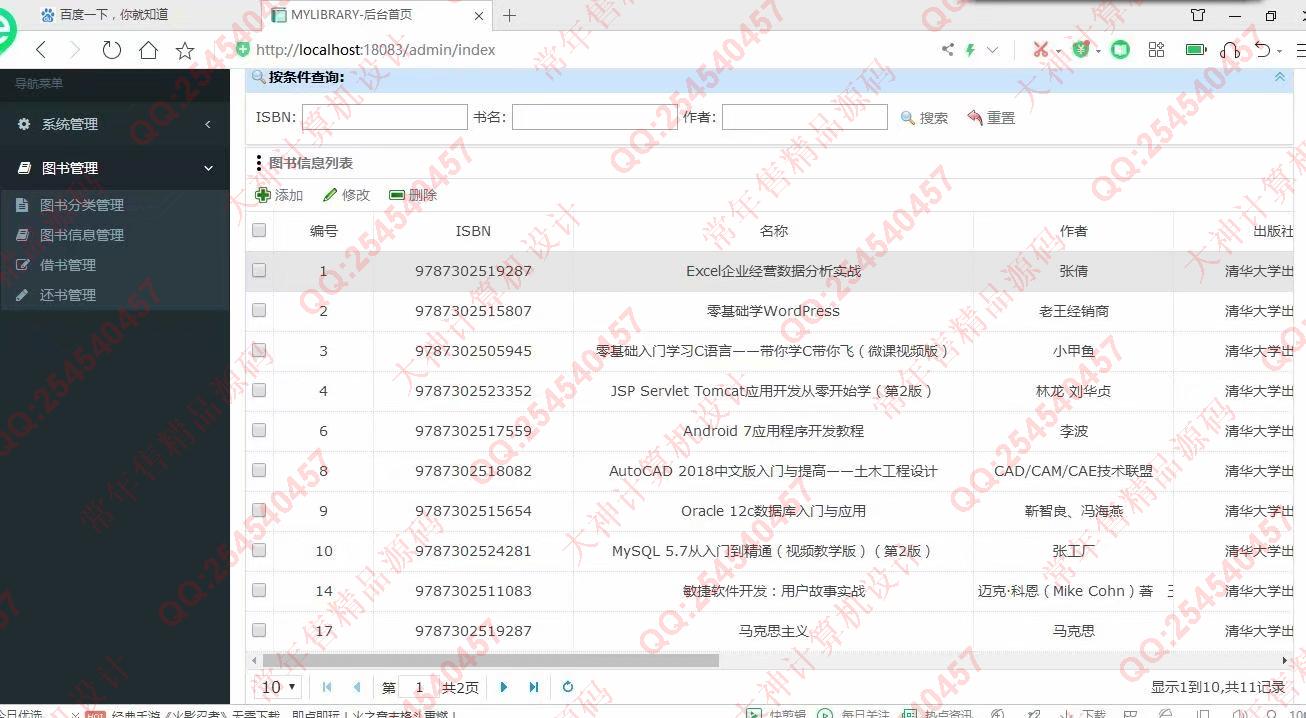Click the gear icon of 系统管理
1306x718 pixels.
[x=24, y=124]
